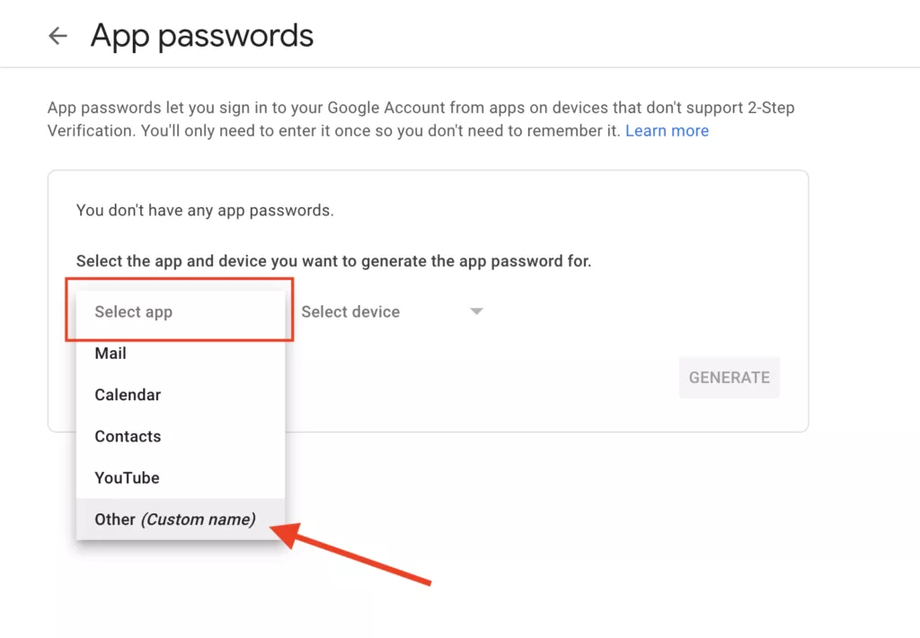920x638 pixels.
Task: Click the "You don't have any app passwords" text
Action: [x=205, y=210]
